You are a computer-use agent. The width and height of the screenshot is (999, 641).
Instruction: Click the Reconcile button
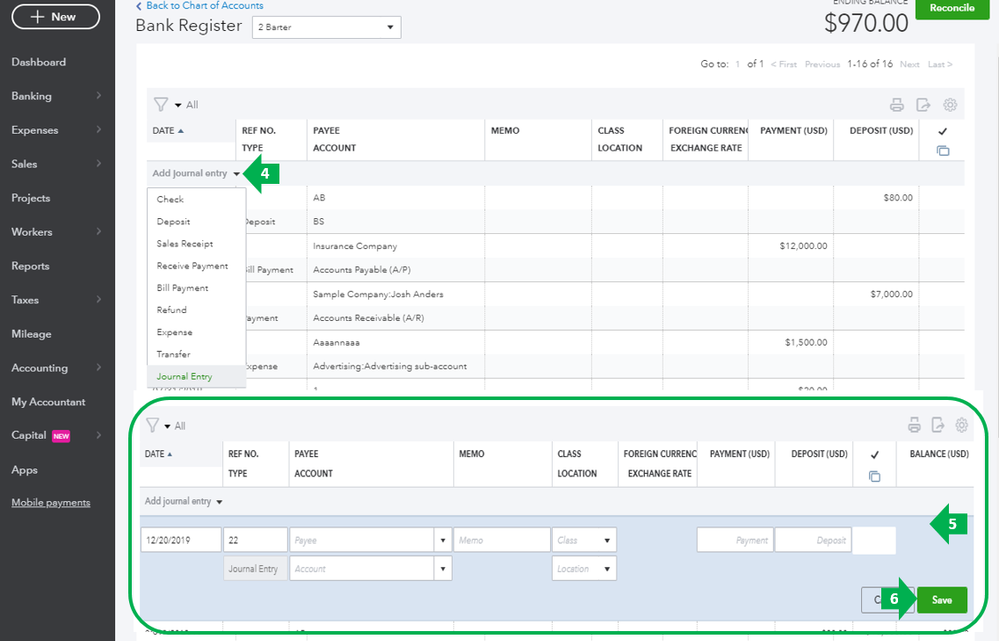click(951, 8)
